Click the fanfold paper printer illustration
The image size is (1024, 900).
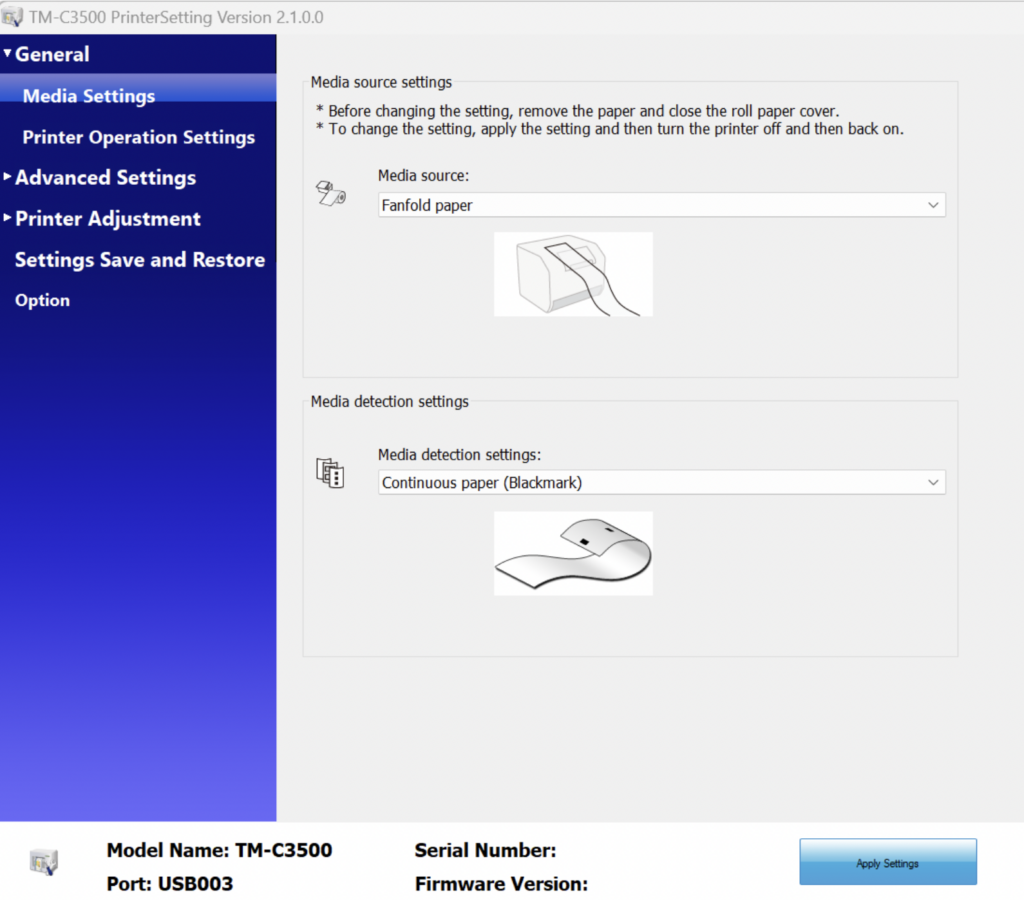pos(573,274)
